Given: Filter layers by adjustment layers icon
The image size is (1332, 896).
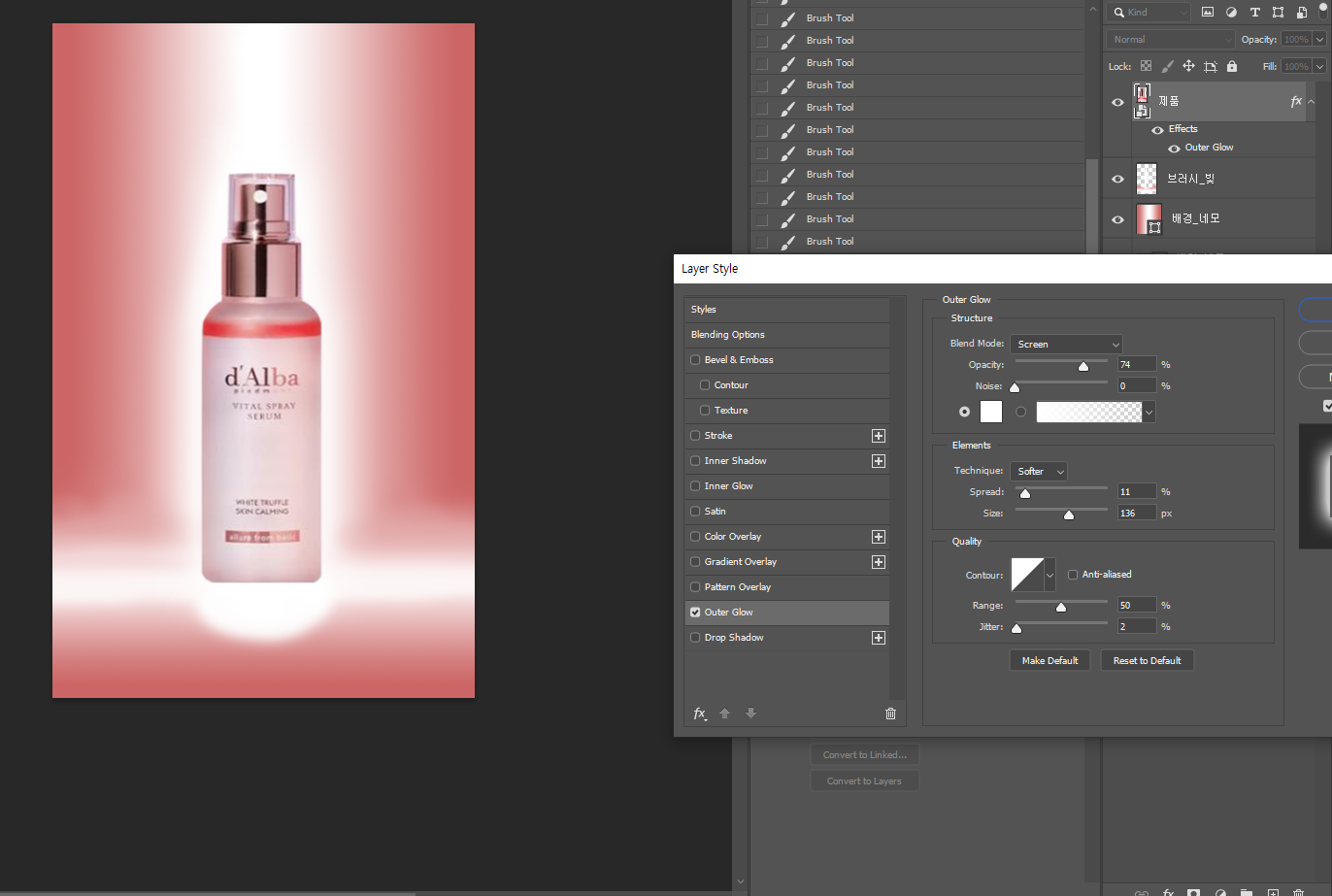Looking at the screenshot, I should [1231, 12].
